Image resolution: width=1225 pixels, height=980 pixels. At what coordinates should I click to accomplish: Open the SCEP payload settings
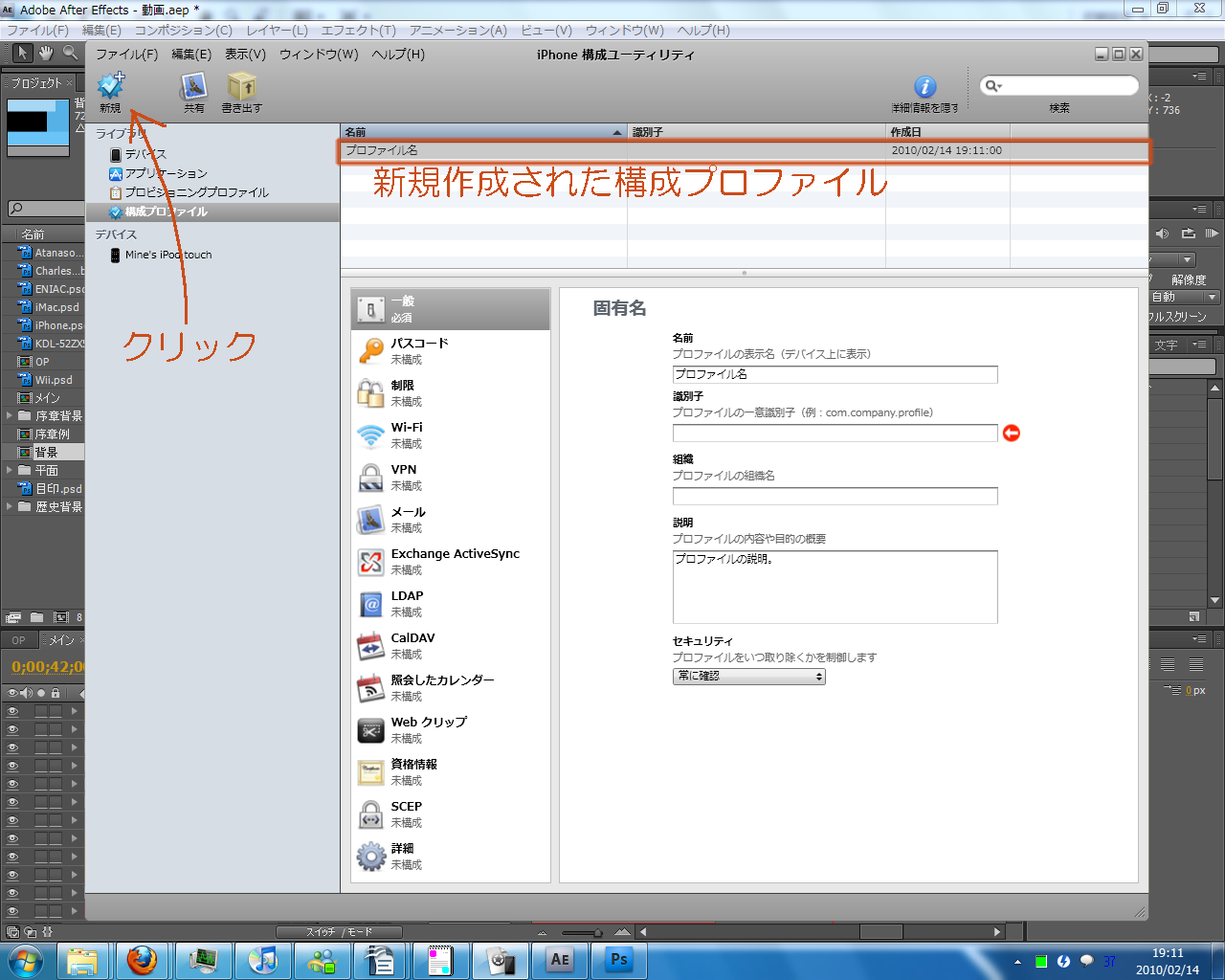[x=451, y=814]
